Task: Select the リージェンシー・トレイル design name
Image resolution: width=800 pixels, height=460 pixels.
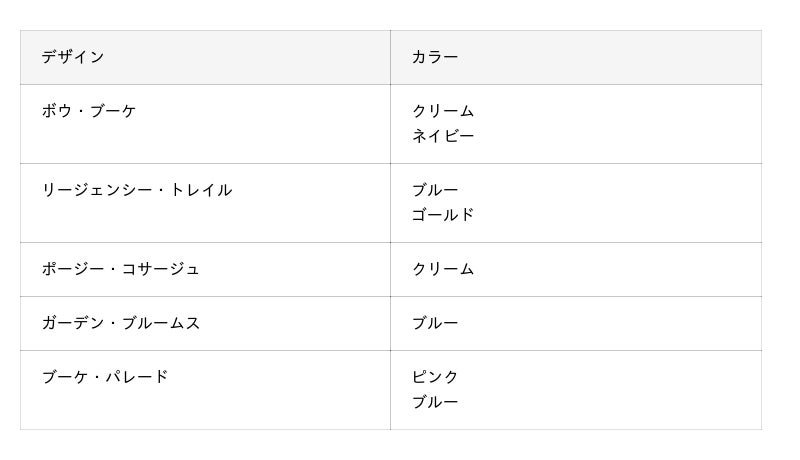Action: (137, 190)
